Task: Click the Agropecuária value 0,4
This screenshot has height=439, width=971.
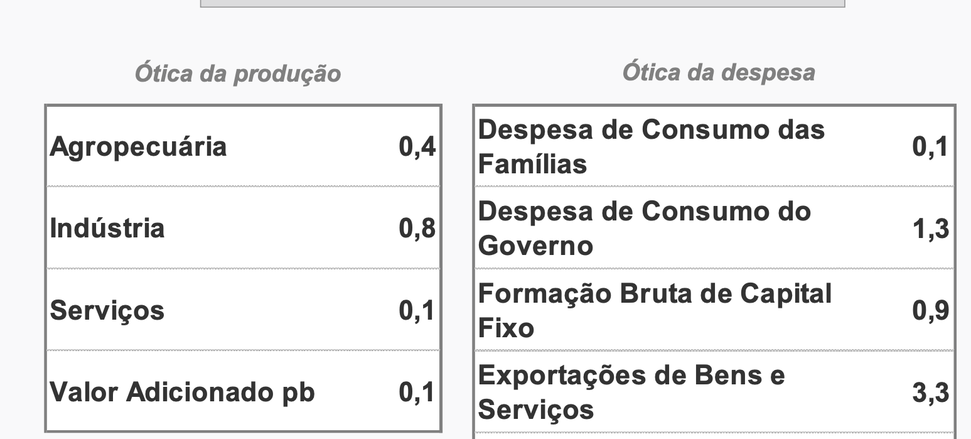Action: (417, 147)
